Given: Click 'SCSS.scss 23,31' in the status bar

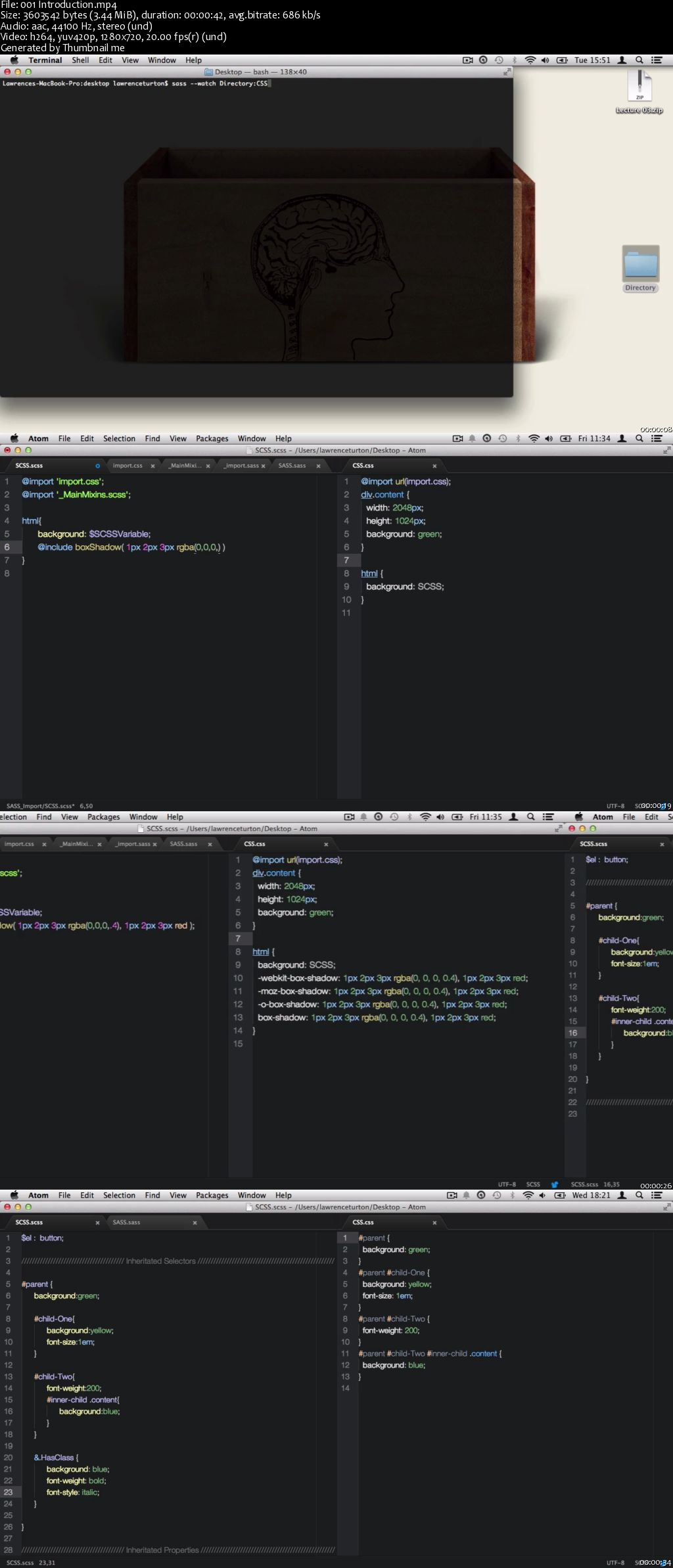Looking at the screenshot, I should pyautogui.click(x=31, y=1562).
